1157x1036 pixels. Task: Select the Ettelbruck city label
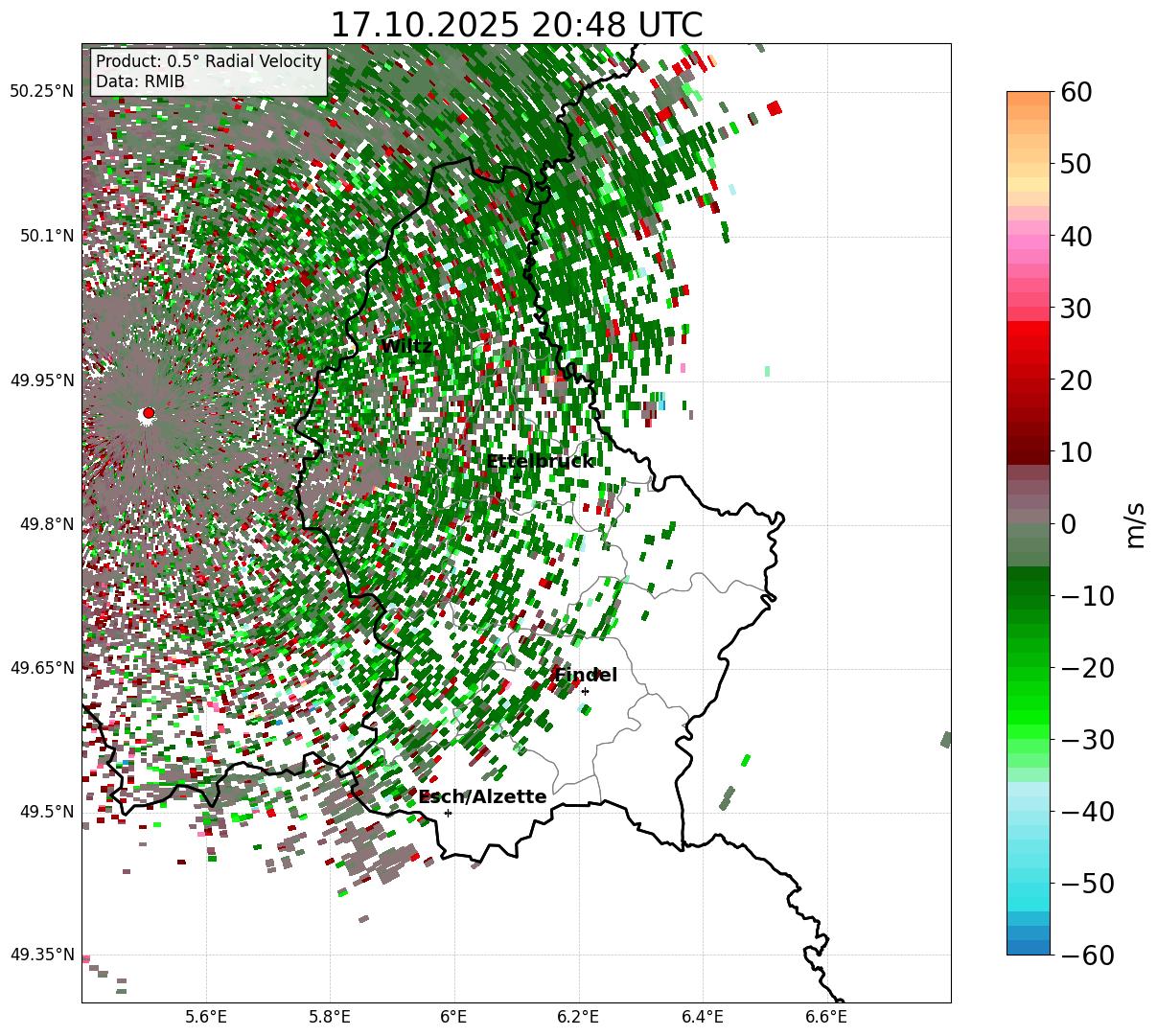(x=540, y=462)
